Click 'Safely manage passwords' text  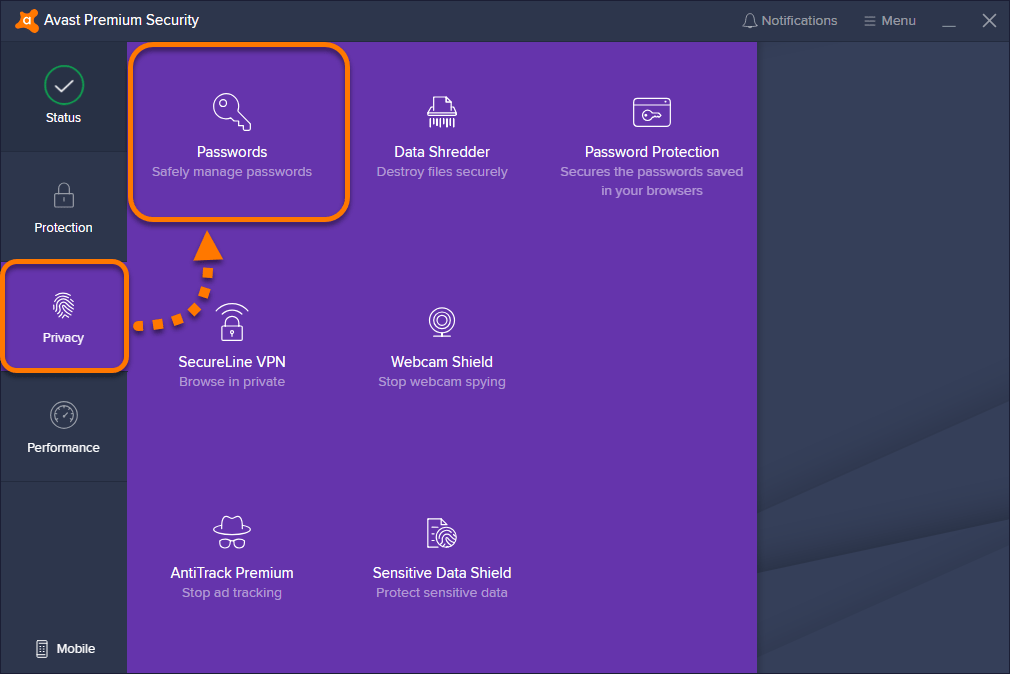(232, 172)
